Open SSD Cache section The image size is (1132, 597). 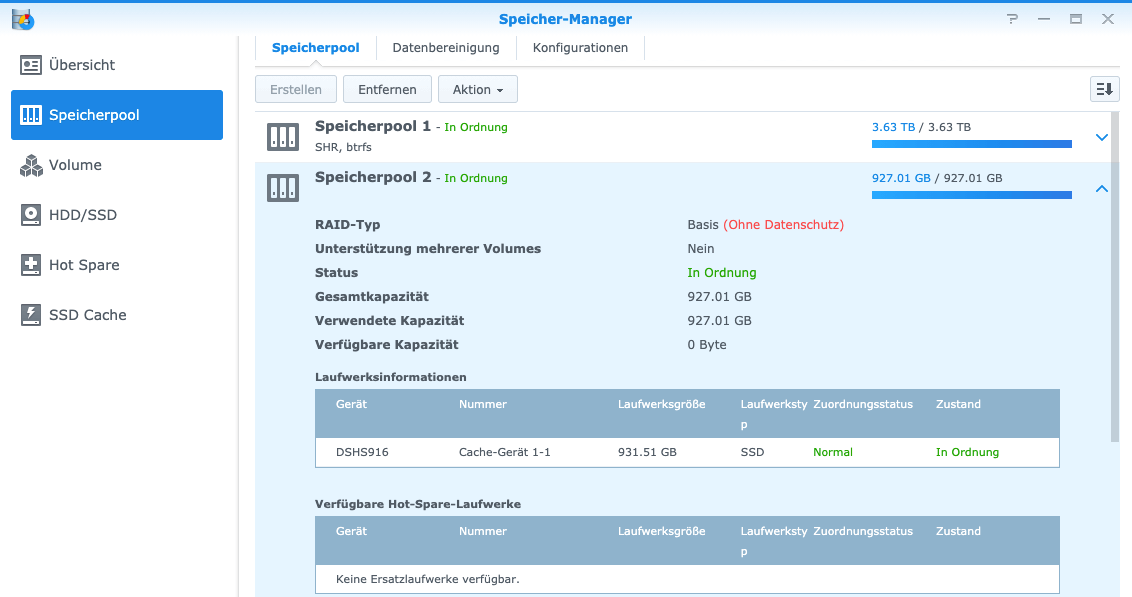pyautogui.click(x=117, y=315)
